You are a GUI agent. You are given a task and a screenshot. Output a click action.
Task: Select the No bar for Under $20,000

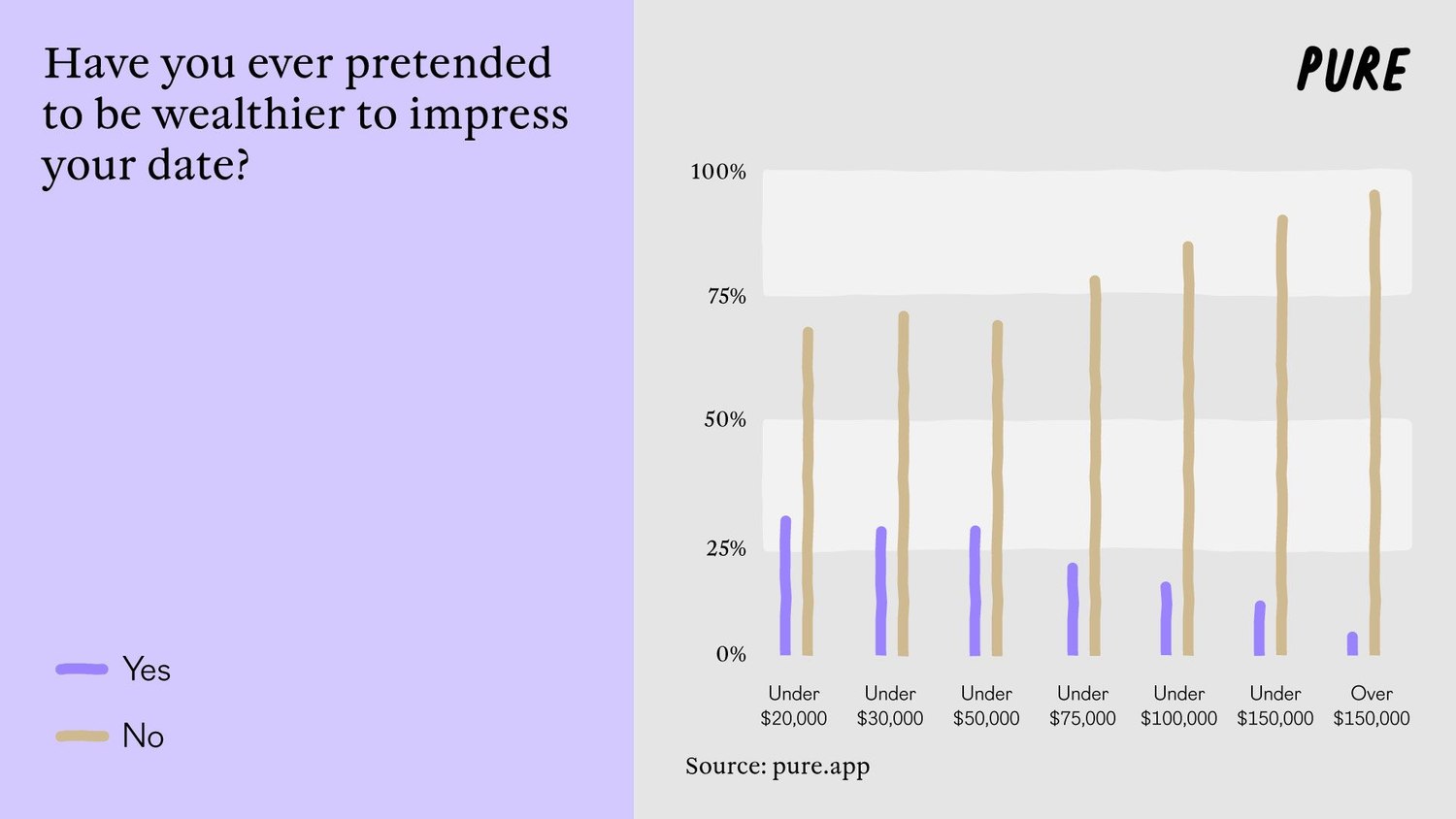click(x=808, y=492)
